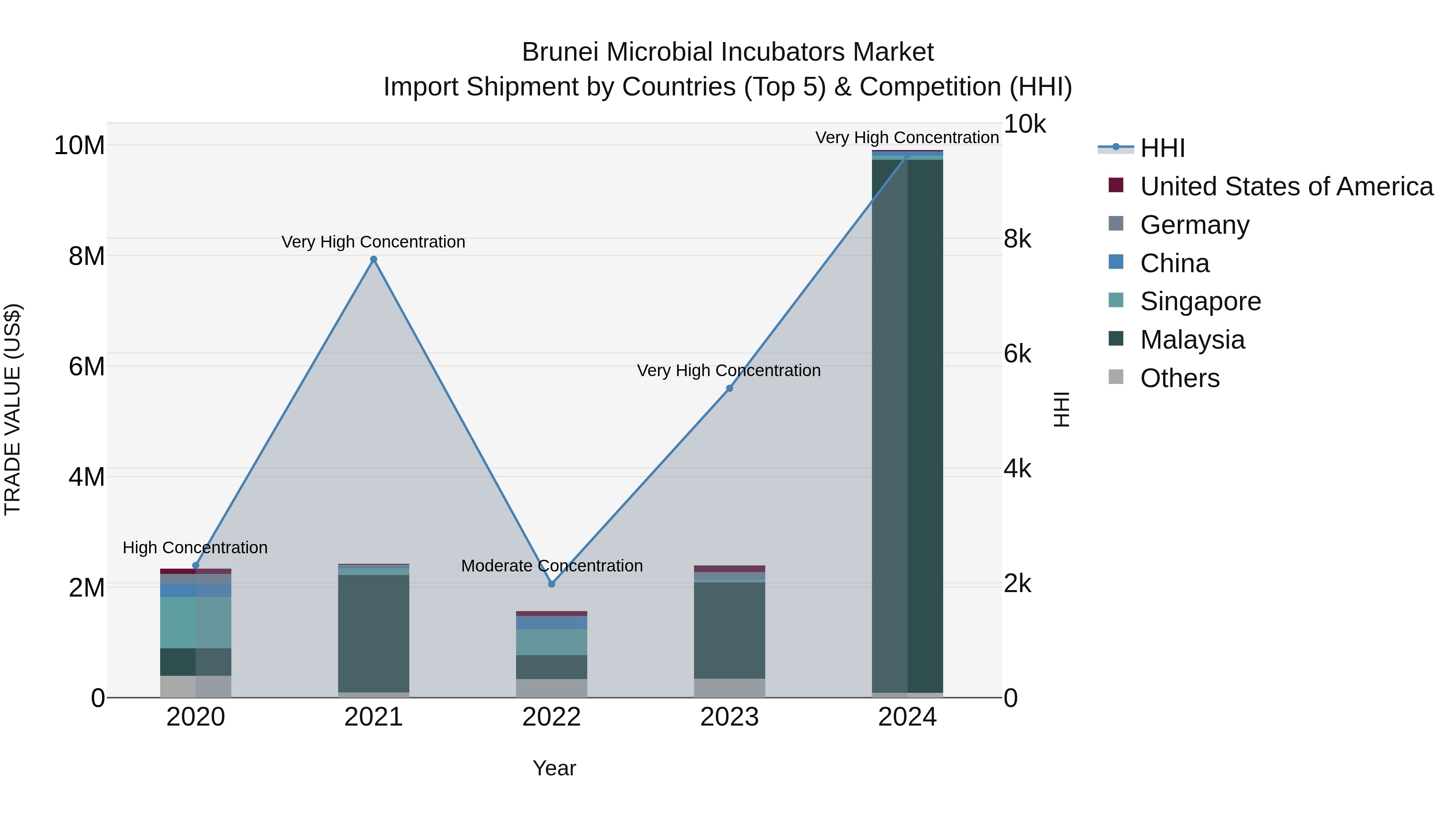Viewport: 1456px width, 819px height.
Task: Click the 2023 HHI data point
Action: [729, 388]
